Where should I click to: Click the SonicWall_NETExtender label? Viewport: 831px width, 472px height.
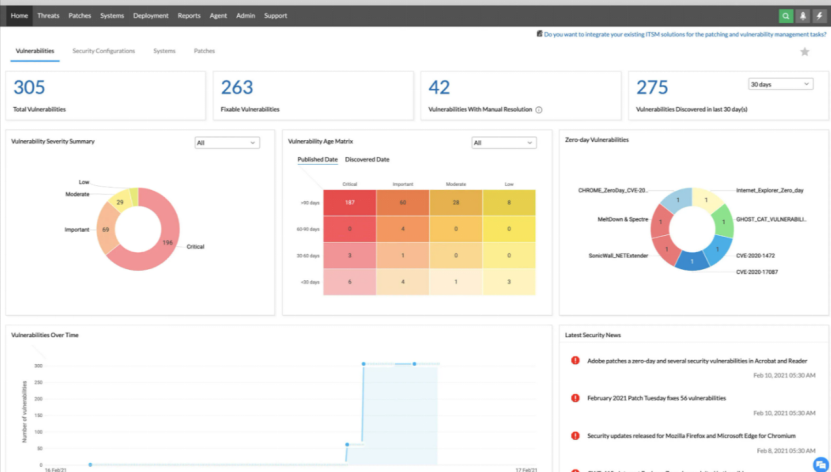(618, 255)
